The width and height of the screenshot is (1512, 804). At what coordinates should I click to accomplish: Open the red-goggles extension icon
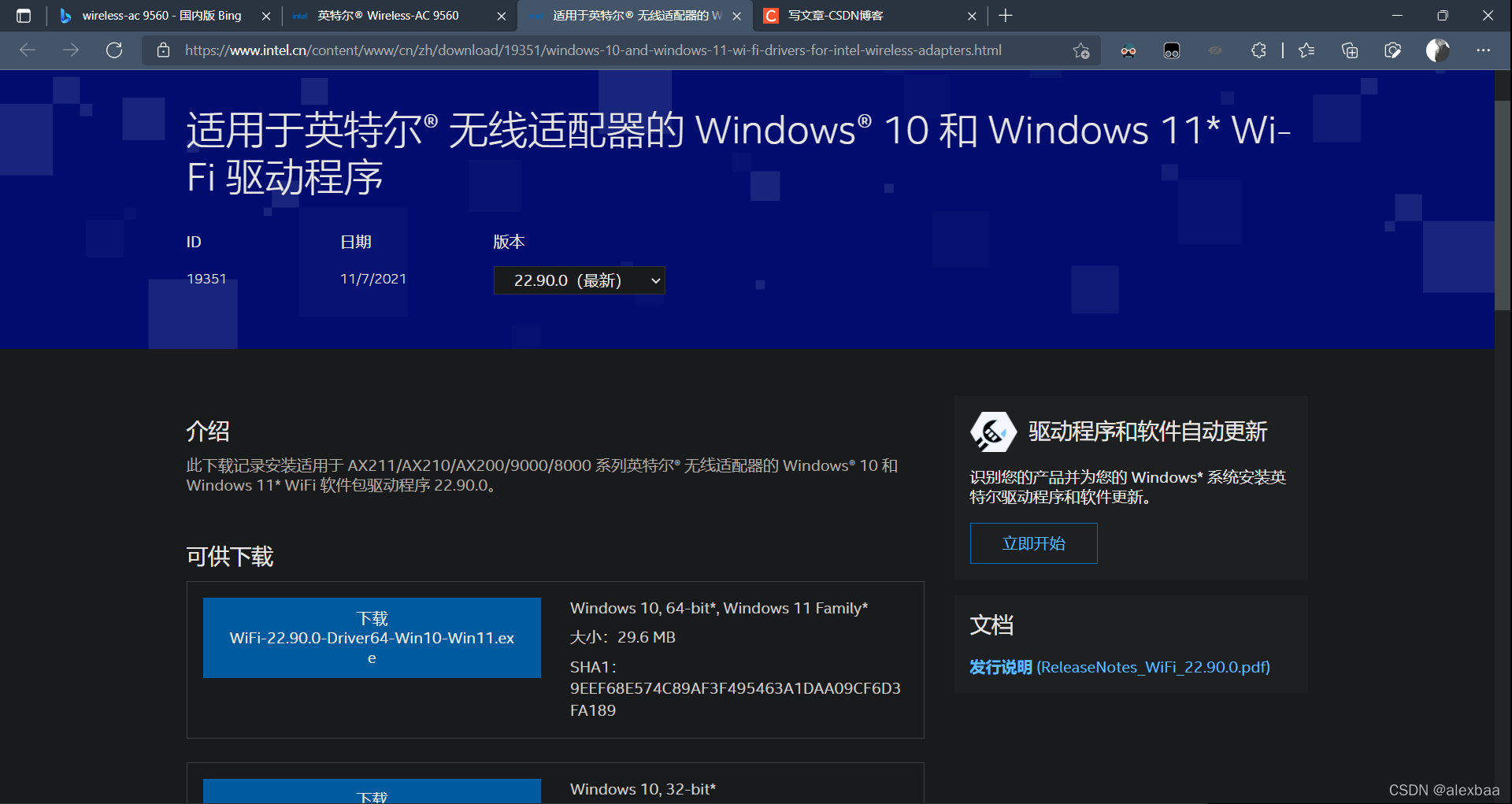pyautogui.click(x=1128, y=50)
